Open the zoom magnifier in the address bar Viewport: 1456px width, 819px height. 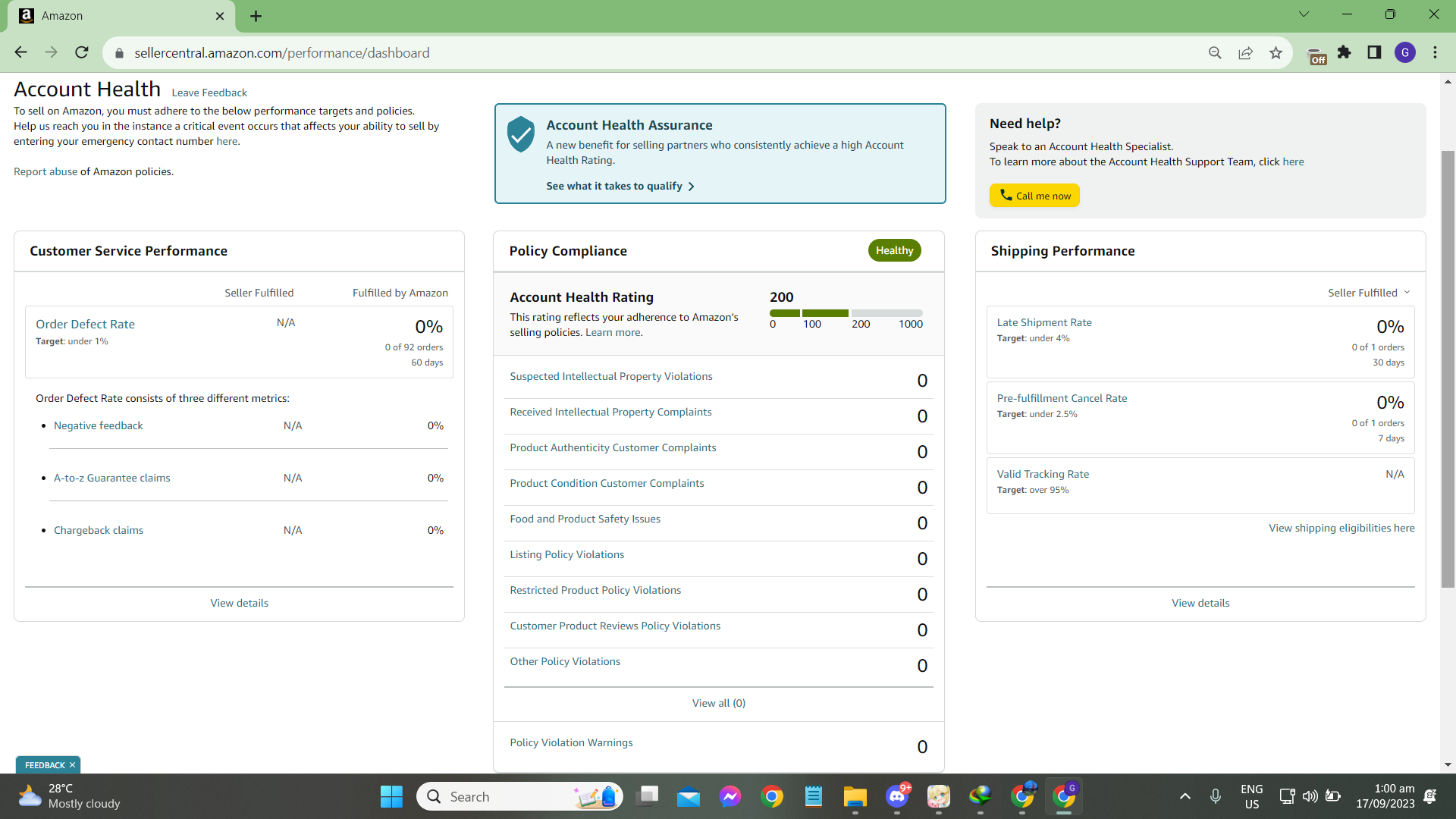pyautogui.click(x=1215, y=52)
